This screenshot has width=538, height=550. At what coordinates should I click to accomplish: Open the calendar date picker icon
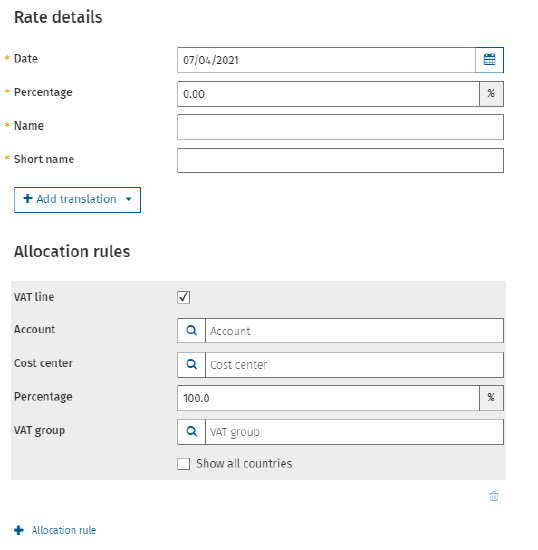point(489,60)
